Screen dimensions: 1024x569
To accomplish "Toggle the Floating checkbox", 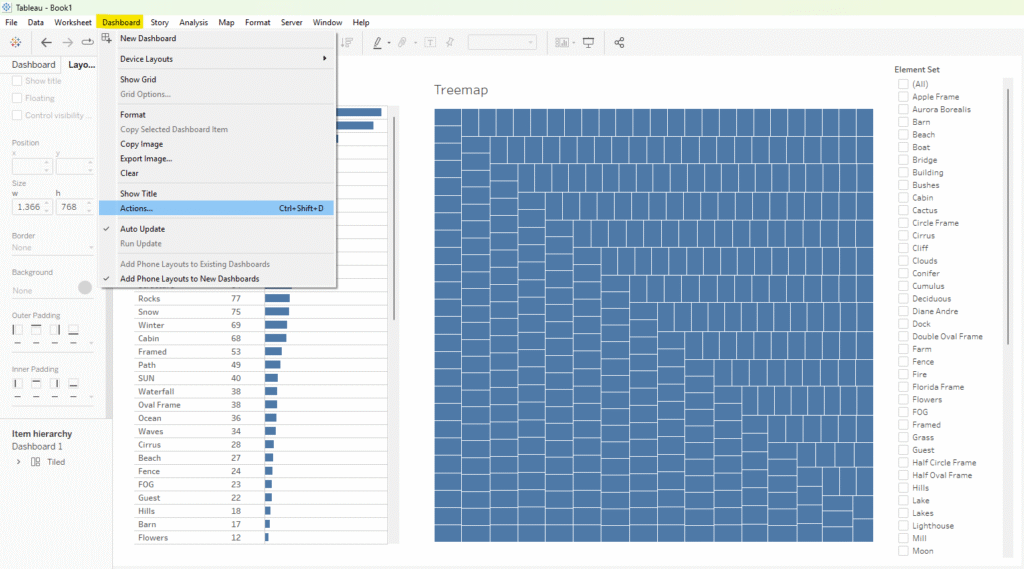I will [x=17, y=98].
